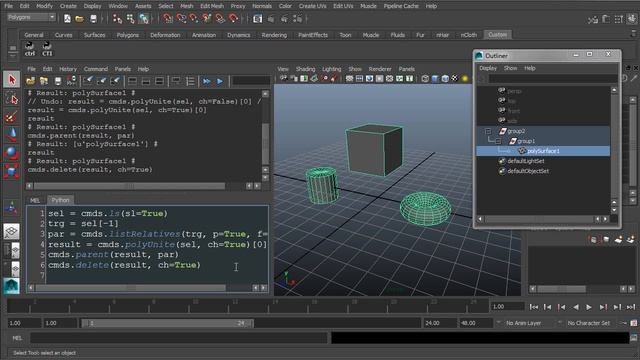This screenshot has height=360, width=640.
Task: Click the MEL command line field
Action: (179, 338)
